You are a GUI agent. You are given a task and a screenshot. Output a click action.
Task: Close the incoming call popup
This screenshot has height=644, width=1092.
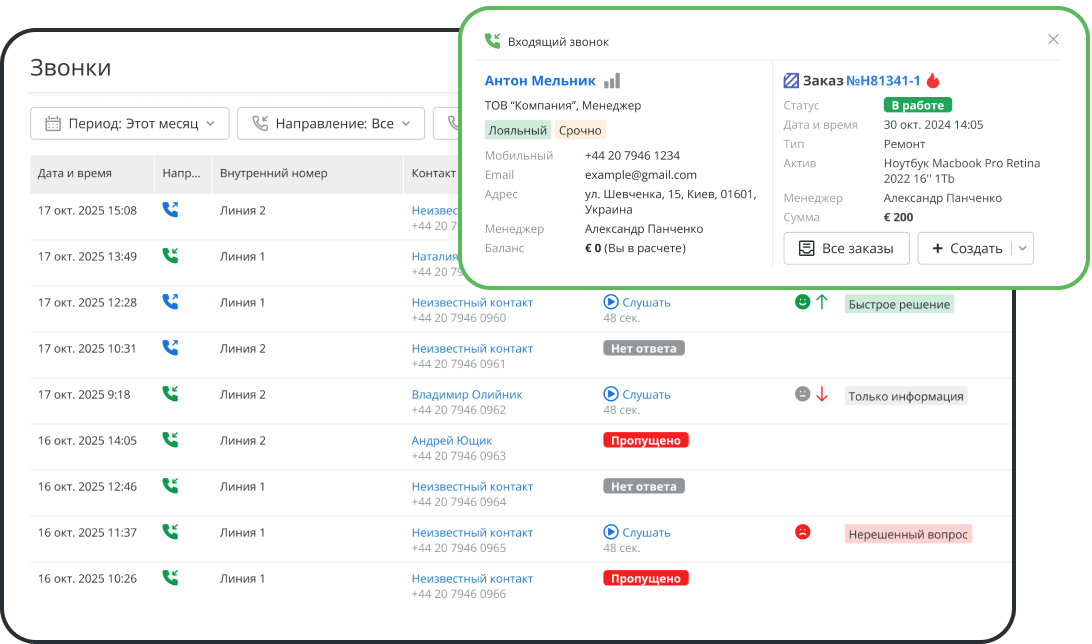click(1053, 40)
